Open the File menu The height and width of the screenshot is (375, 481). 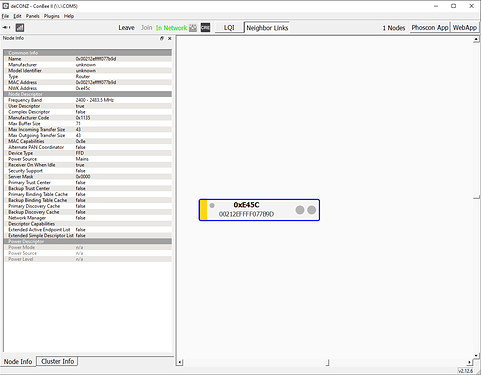tap(5, 16)
